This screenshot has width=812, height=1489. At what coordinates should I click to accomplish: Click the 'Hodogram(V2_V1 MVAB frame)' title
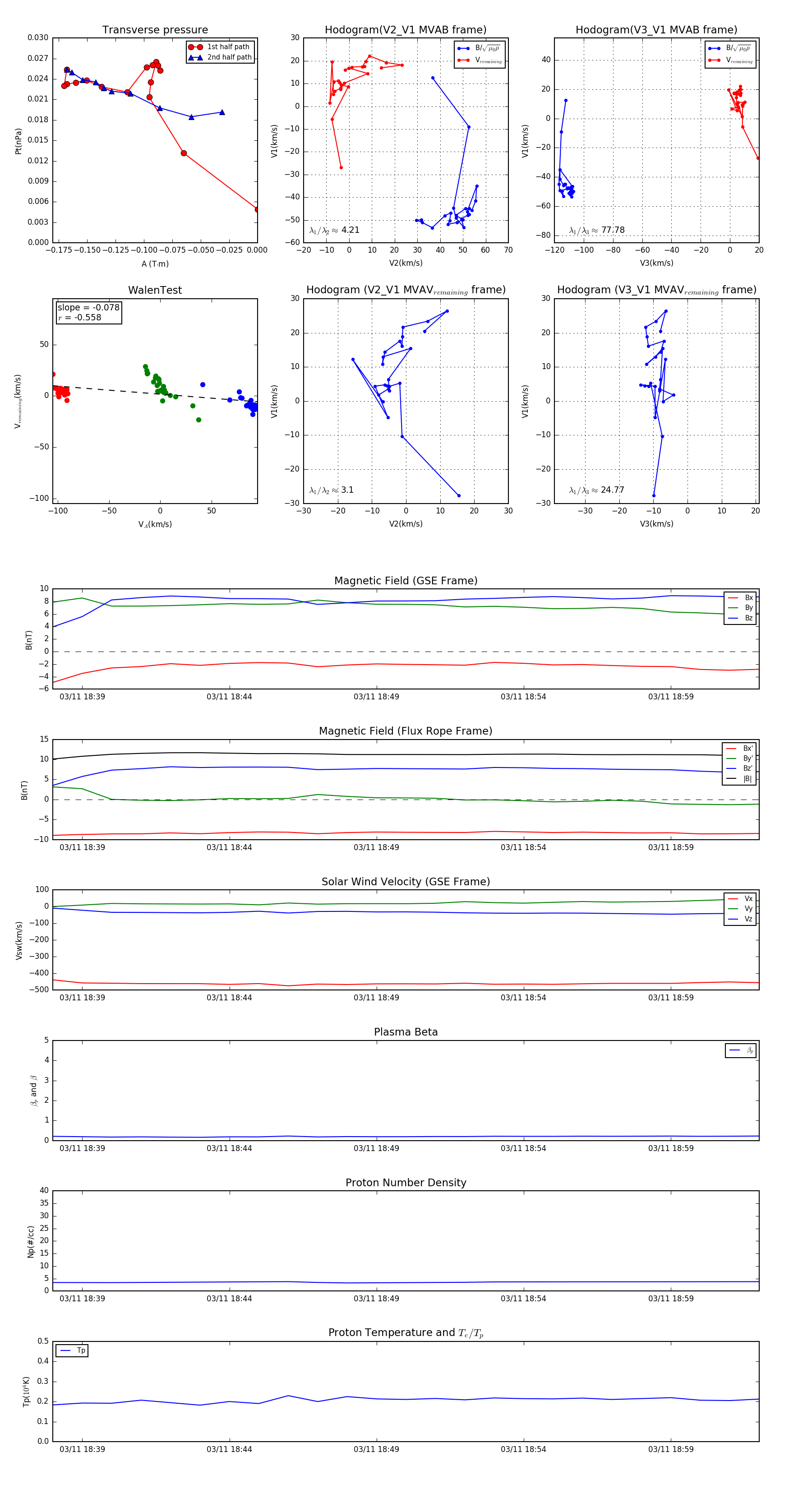coord(406,30)
